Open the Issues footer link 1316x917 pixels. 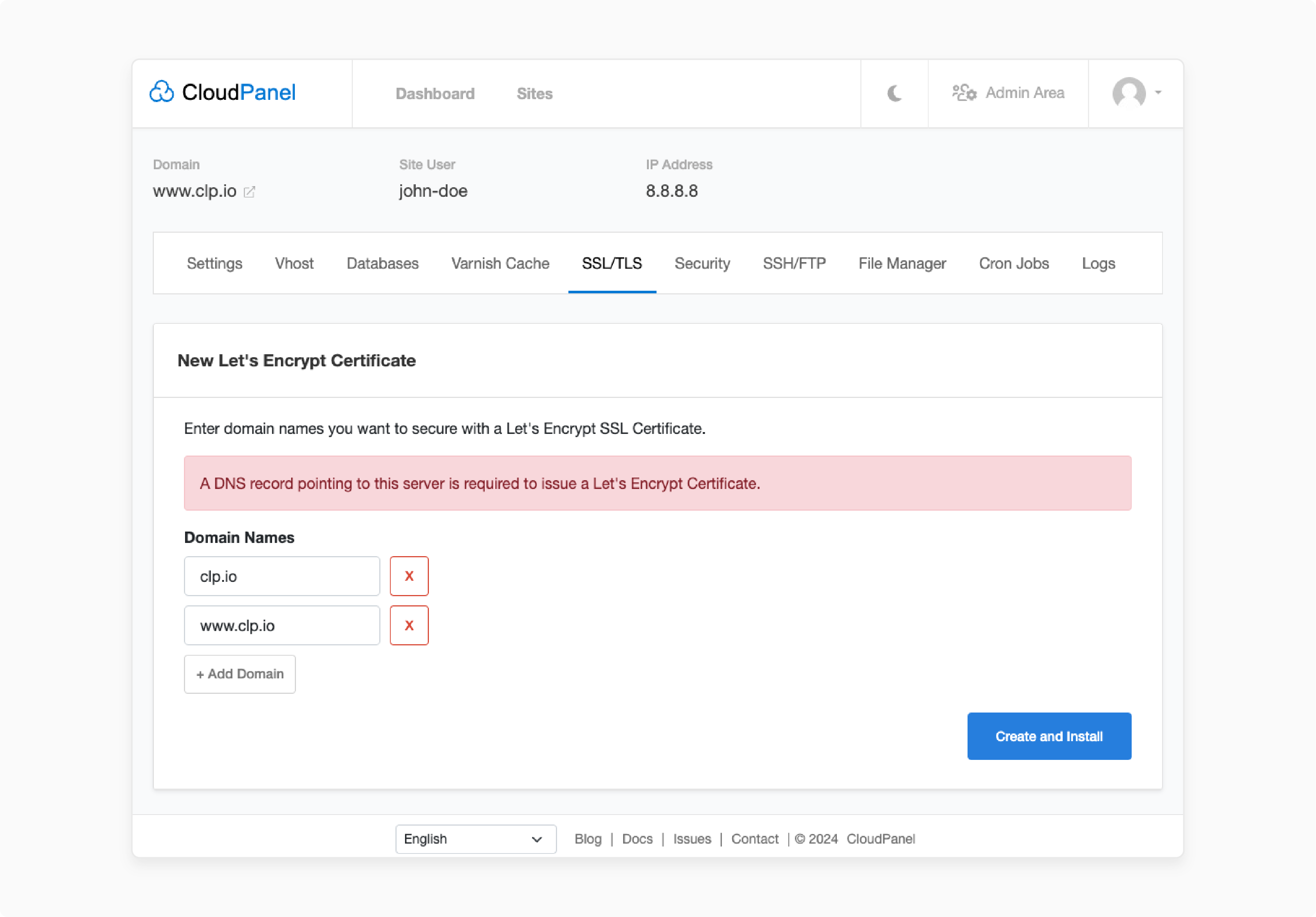coord(692,839)
